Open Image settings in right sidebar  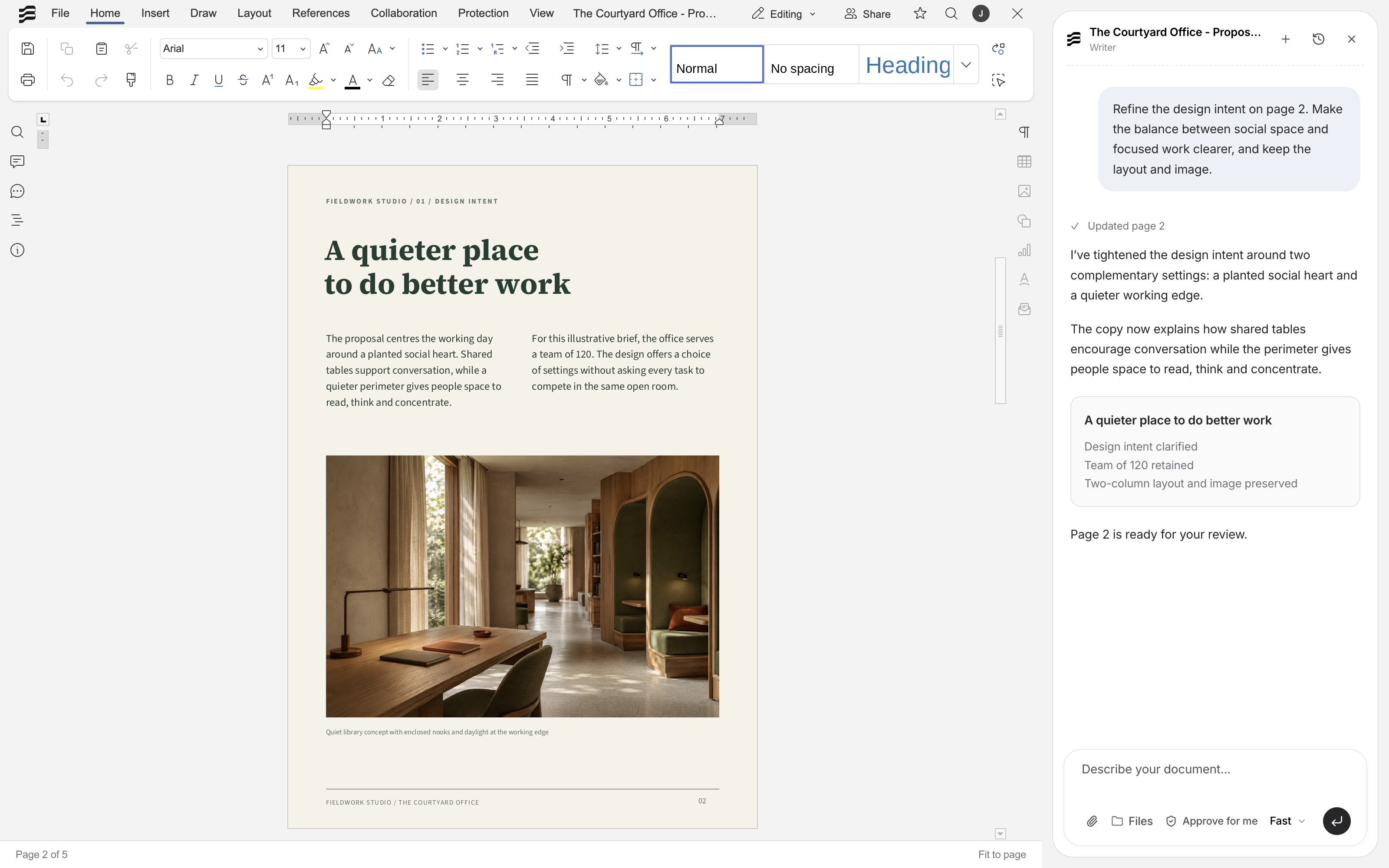pyautogui.click(x=1024, y=191)
